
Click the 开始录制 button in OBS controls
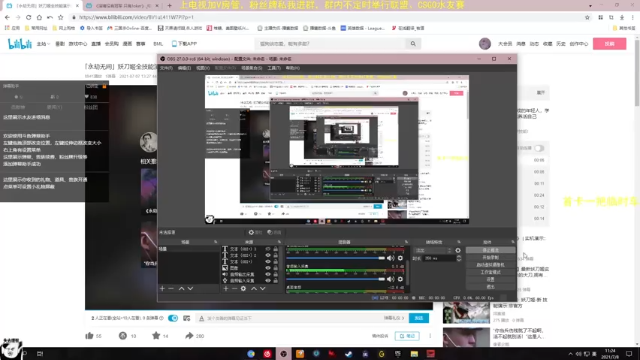click(x=490, y=258)
